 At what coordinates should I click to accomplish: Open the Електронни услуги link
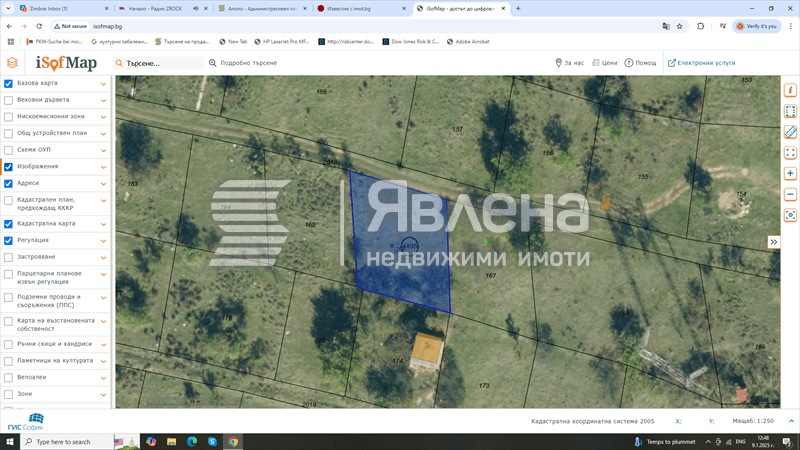coord(702,63)
